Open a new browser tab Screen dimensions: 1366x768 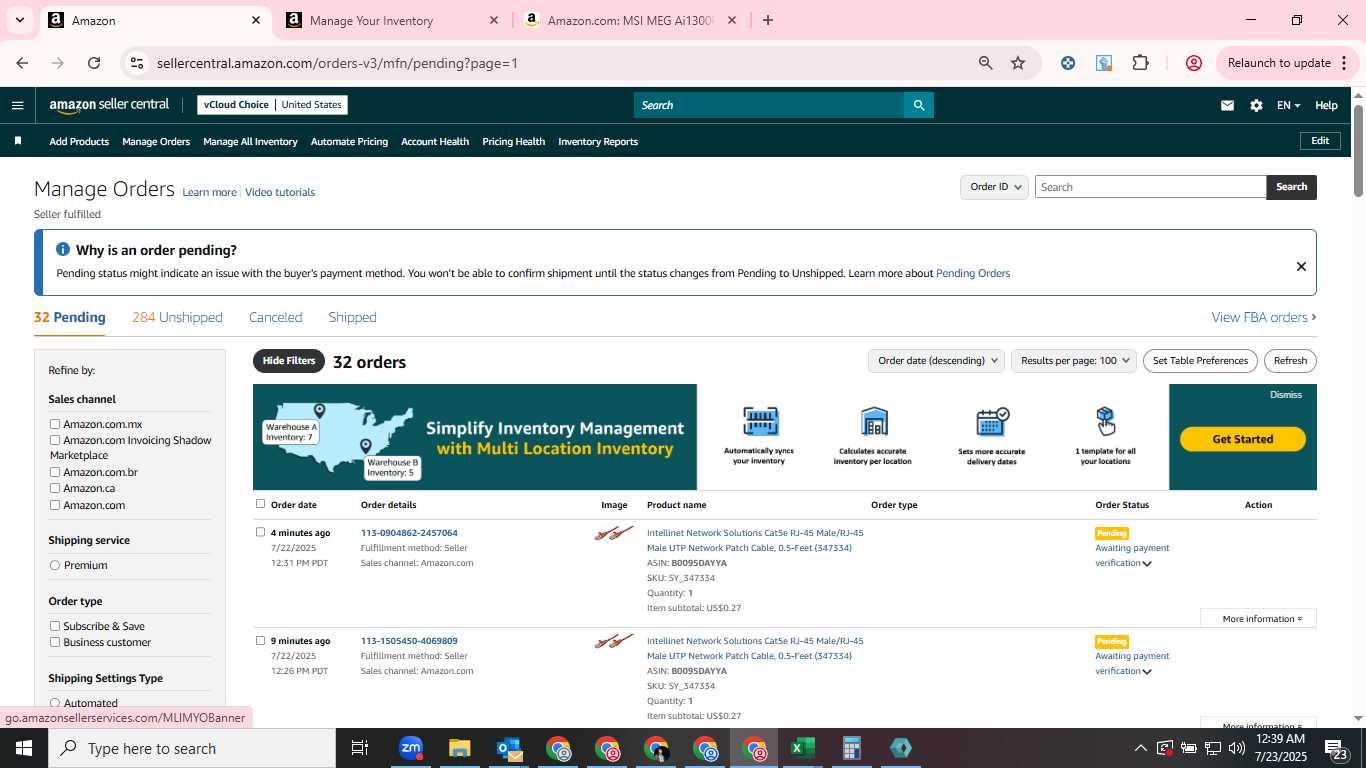[768, 20]
